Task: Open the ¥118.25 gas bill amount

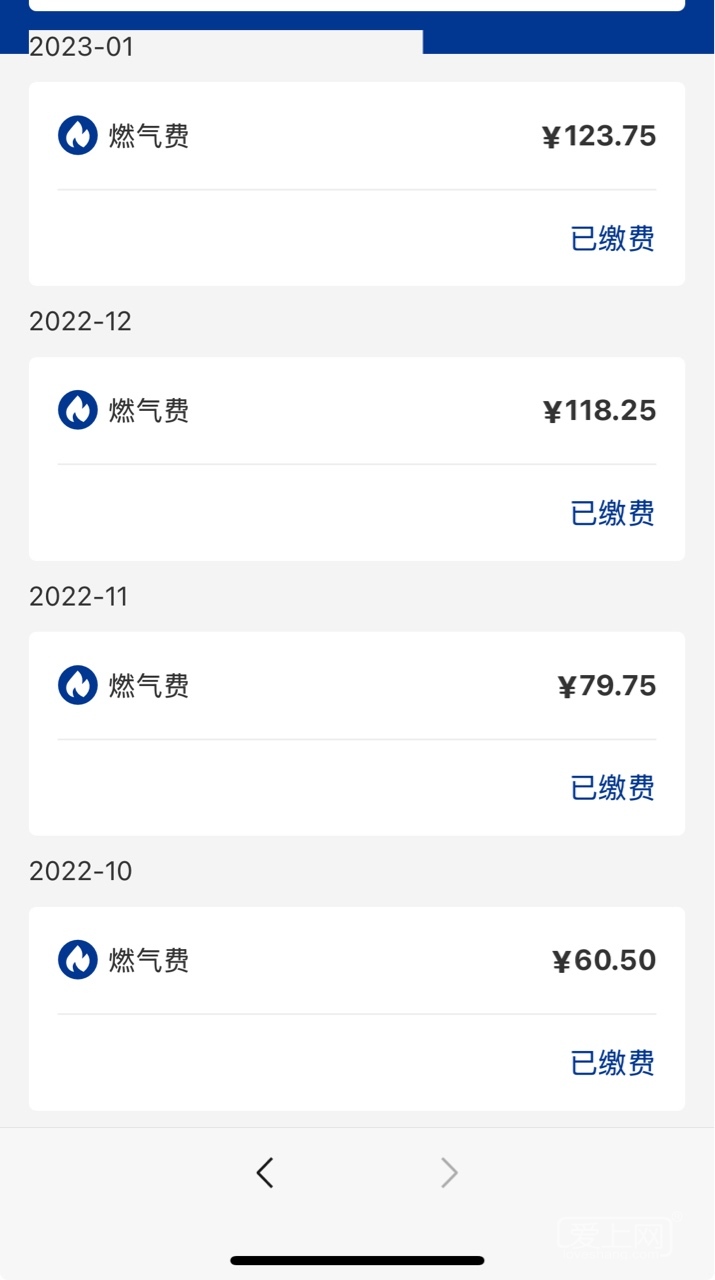Action: click(599, 411)
